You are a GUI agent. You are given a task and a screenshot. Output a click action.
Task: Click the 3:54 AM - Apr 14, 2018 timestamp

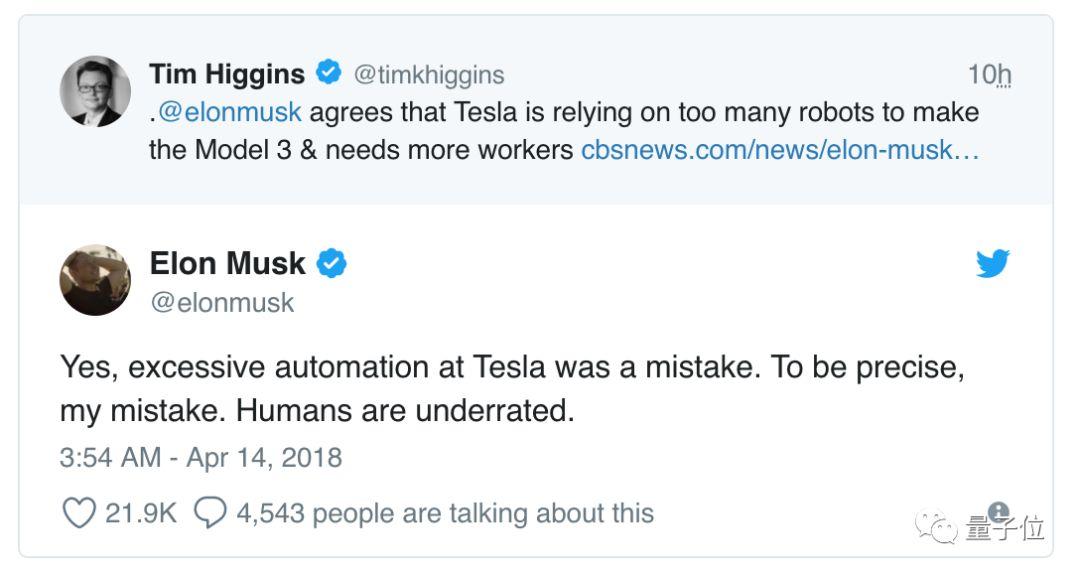(201, 458)
